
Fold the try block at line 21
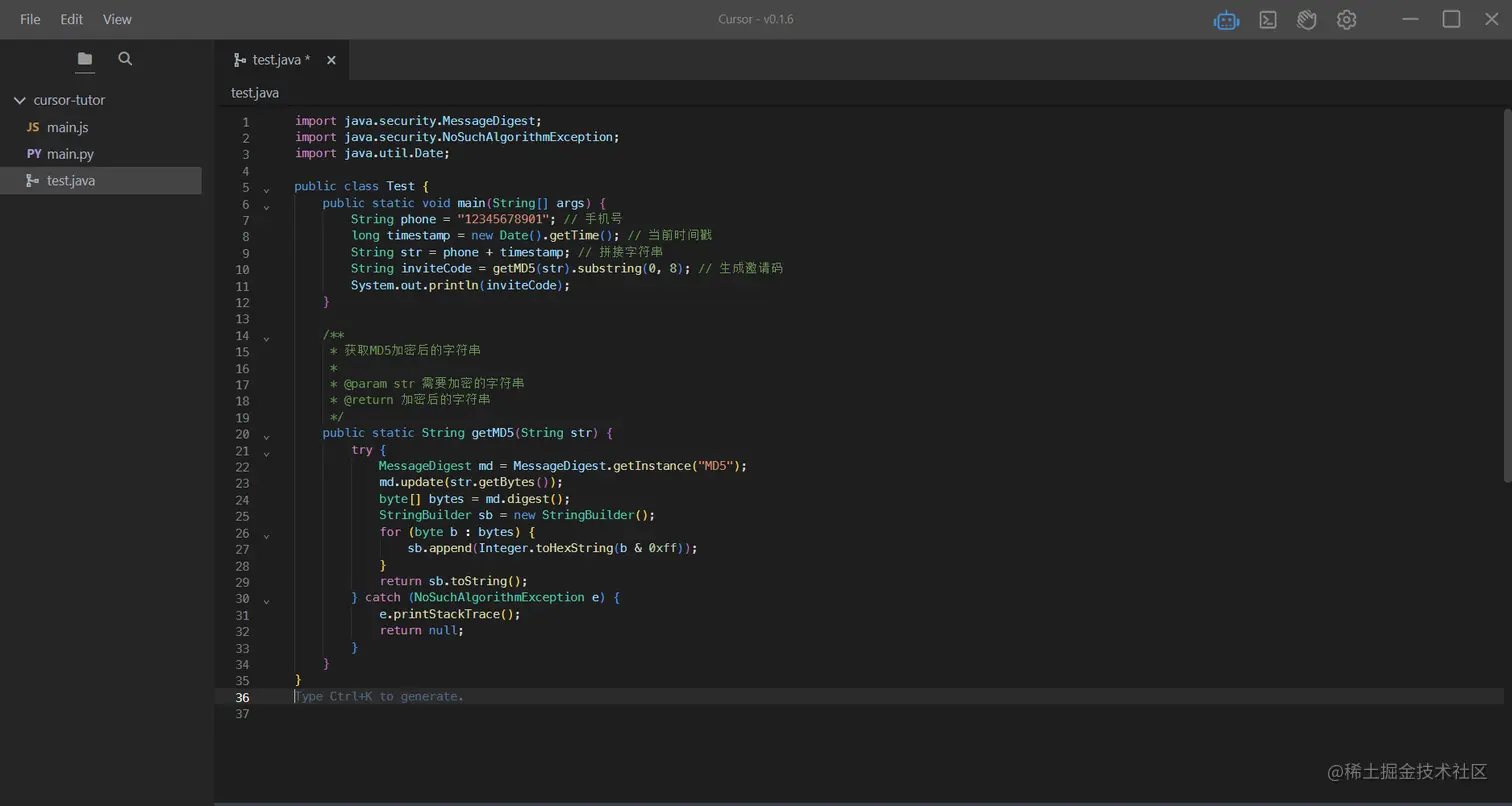coord(267,453)
